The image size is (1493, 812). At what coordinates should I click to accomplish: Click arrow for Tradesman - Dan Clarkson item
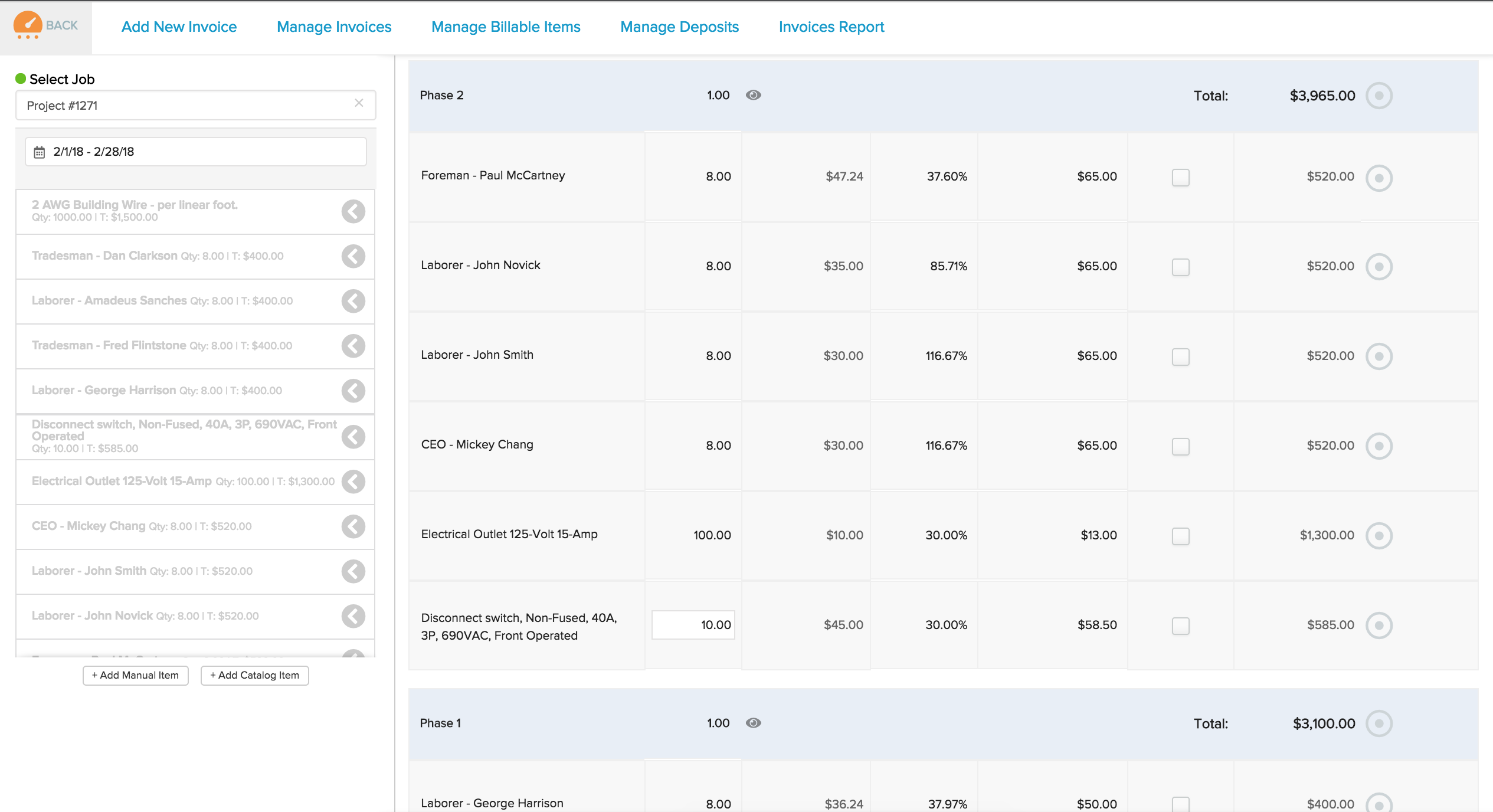(353, 256)
